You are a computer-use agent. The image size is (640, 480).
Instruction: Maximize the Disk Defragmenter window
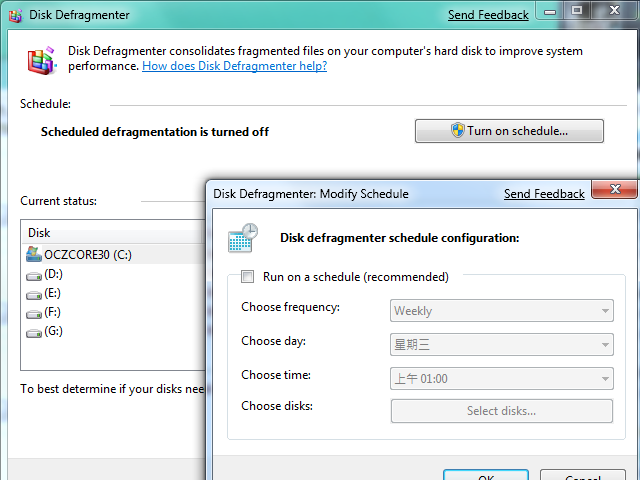tap(577, 11)
